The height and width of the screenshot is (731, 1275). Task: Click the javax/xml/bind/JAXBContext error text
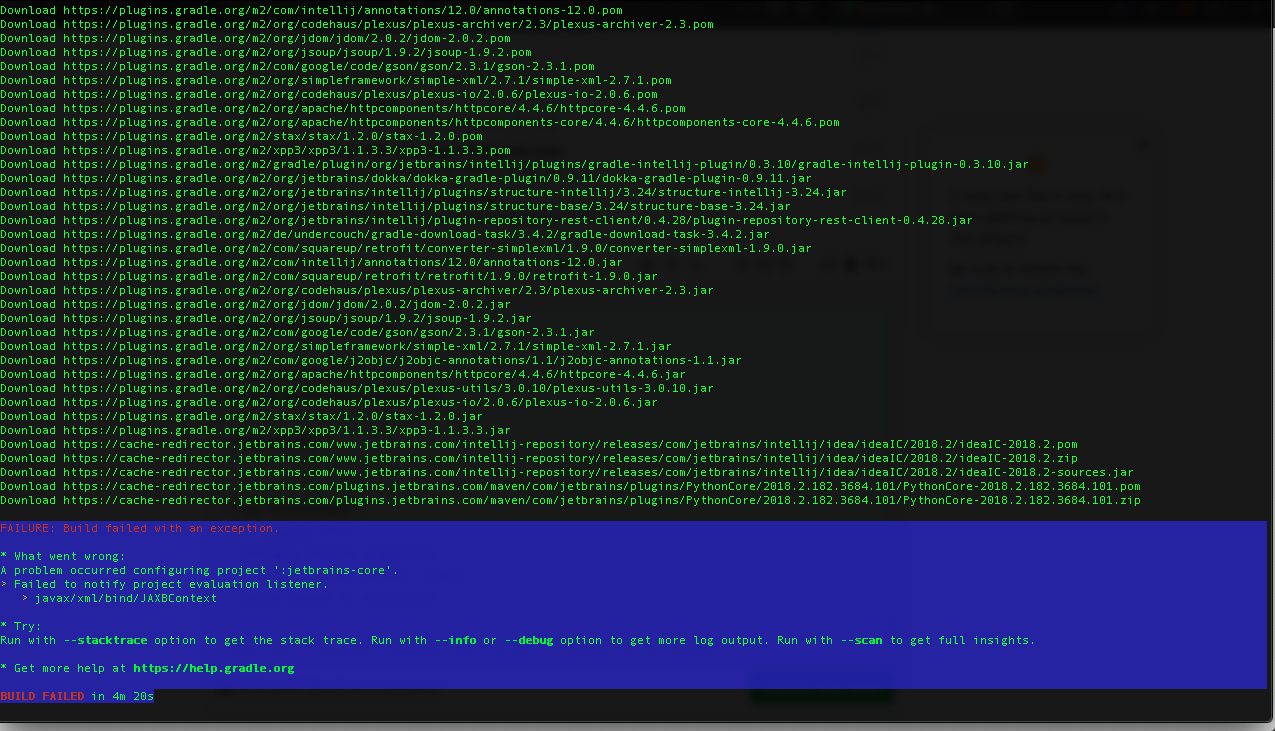coord(126,598)
